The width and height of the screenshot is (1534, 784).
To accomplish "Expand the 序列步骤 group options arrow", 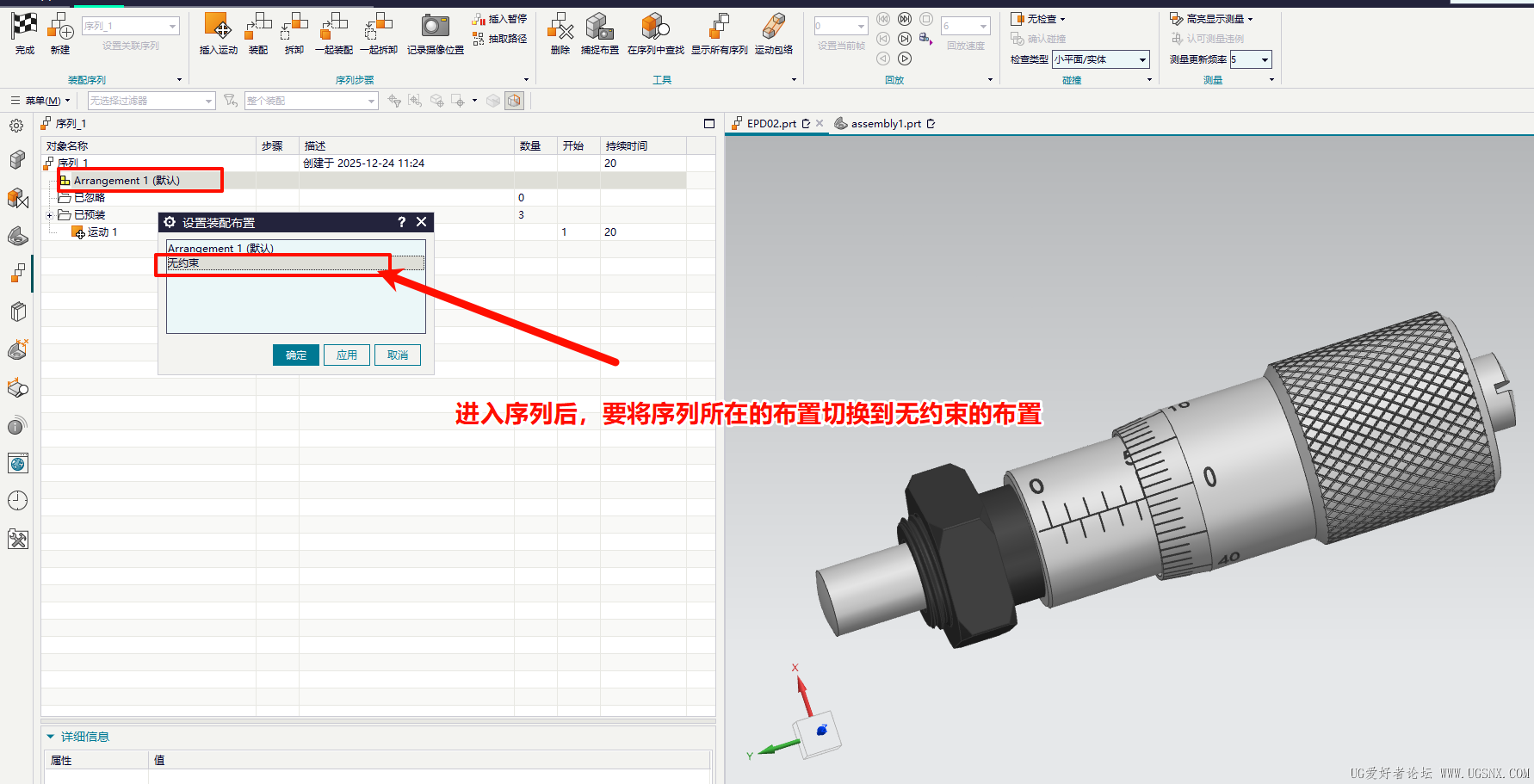I will click(527, 80).
